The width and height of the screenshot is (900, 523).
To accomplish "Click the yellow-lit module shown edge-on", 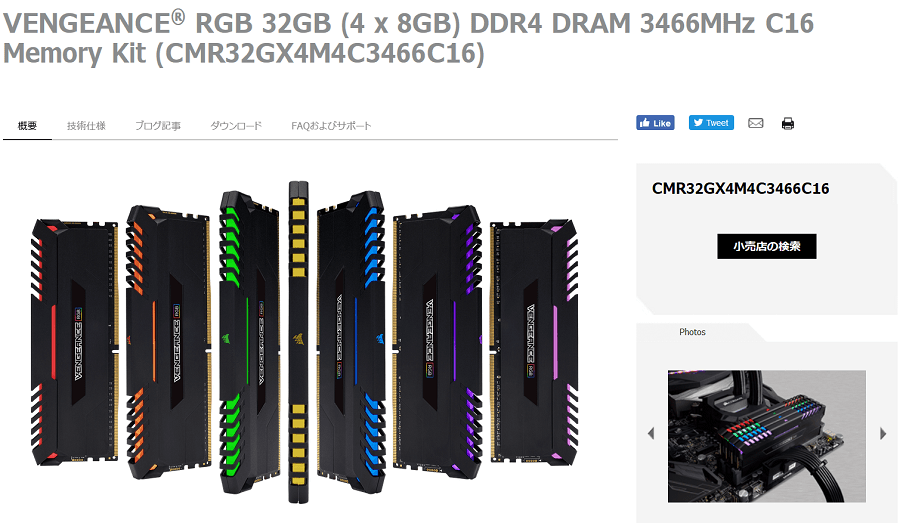I will pyautogui.click(x=298, y=342).
